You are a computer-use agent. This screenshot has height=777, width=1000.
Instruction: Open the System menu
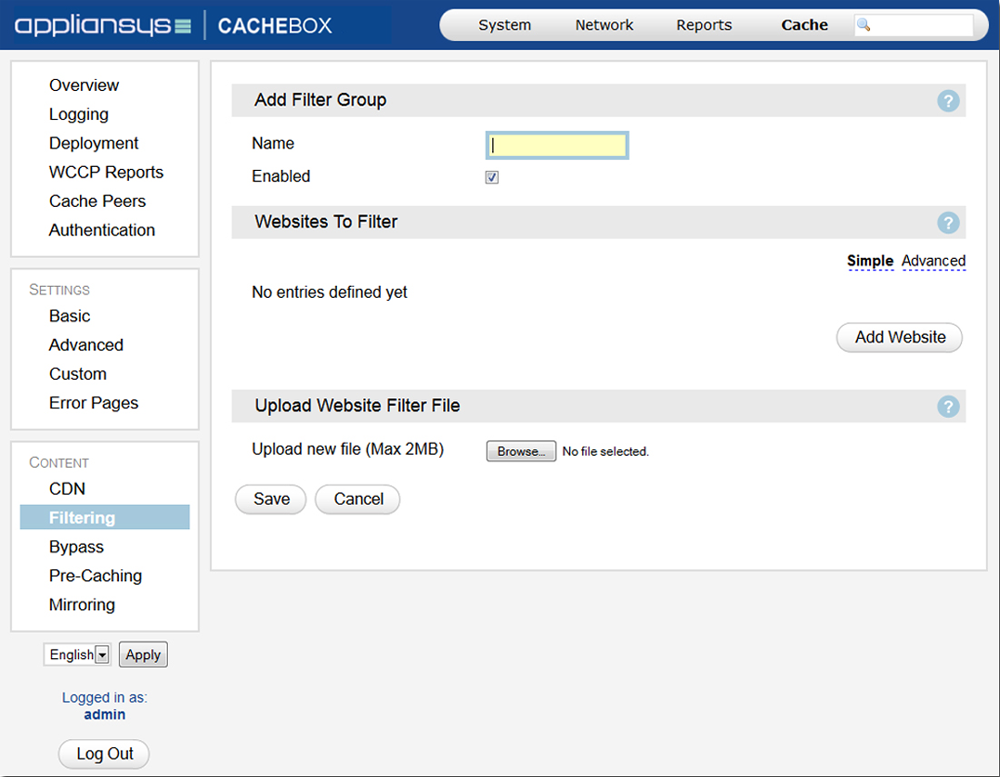(504, 25)
